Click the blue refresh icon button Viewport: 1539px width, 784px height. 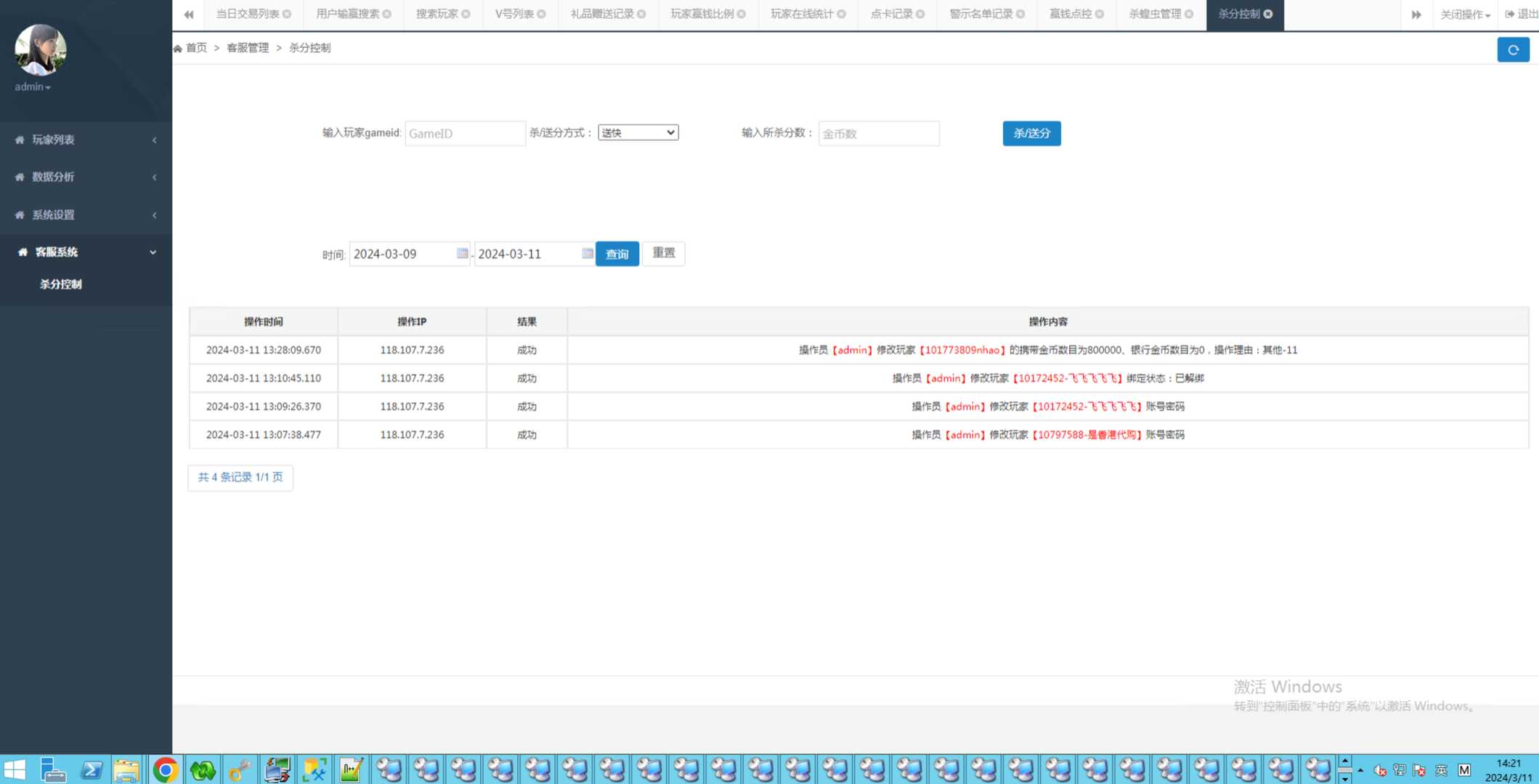1513,49
